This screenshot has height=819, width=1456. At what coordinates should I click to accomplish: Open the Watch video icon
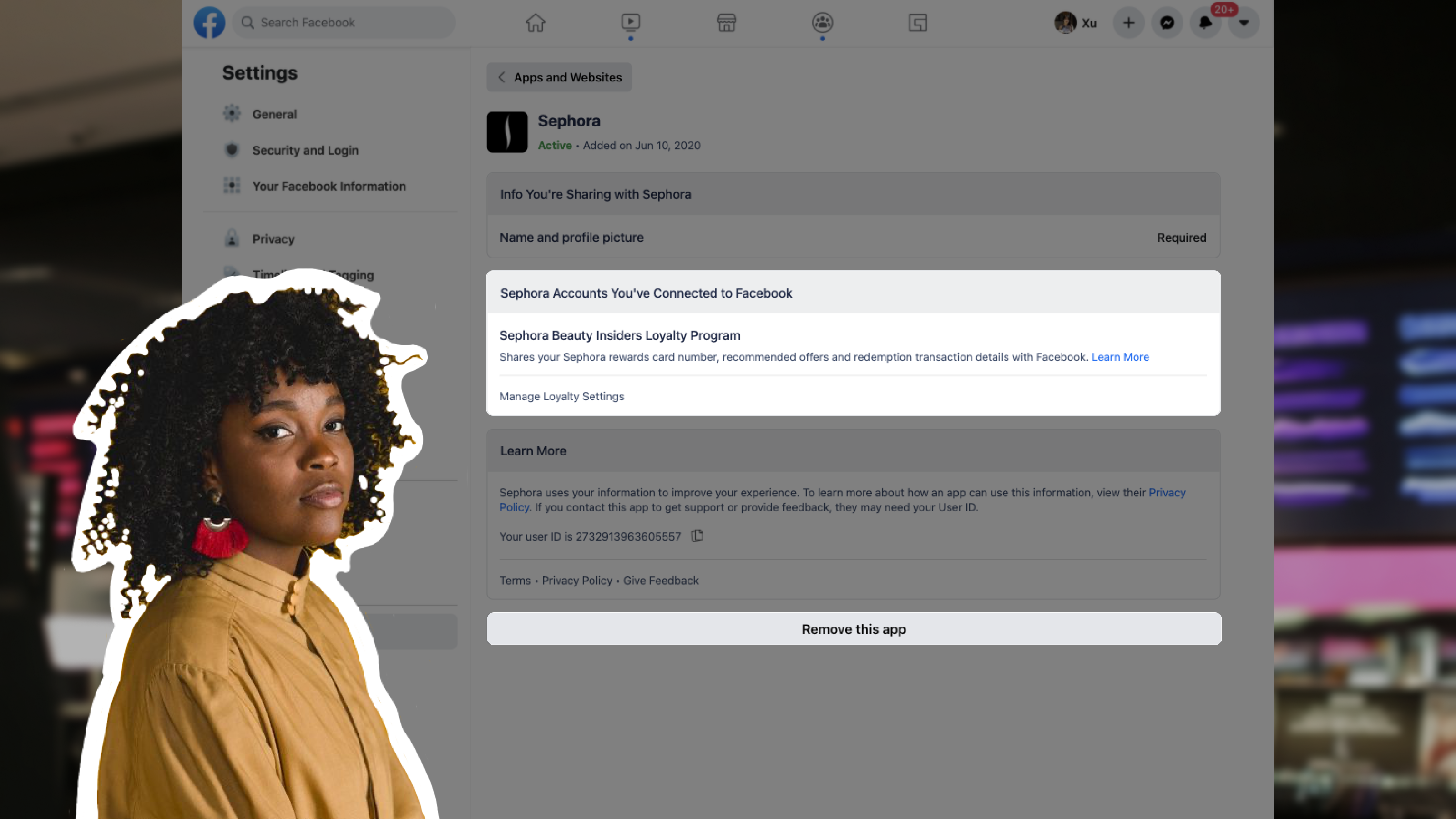pos(630,23)
